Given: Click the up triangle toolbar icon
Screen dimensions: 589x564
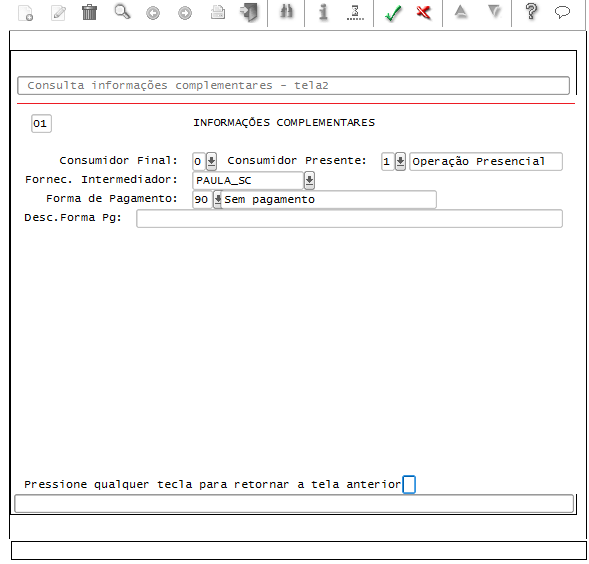Looking at the screenshot, I should tap(461, 12).
